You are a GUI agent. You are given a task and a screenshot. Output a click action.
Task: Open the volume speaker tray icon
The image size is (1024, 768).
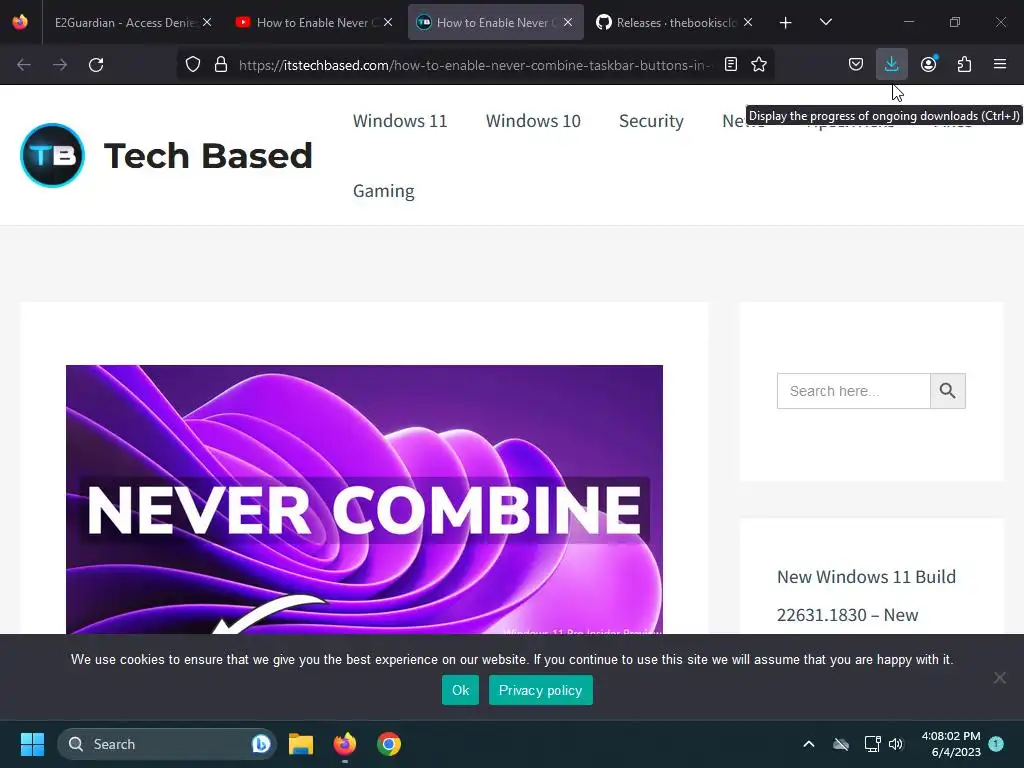(896, 744)
